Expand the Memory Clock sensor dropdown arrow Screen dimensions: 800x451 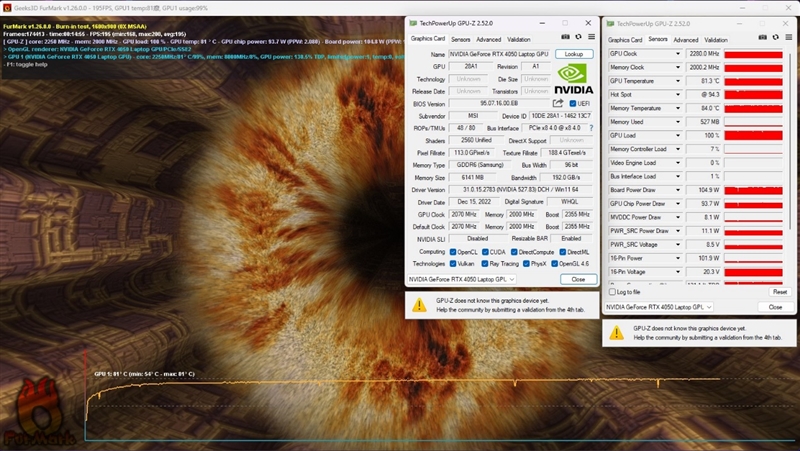point(678,67)
